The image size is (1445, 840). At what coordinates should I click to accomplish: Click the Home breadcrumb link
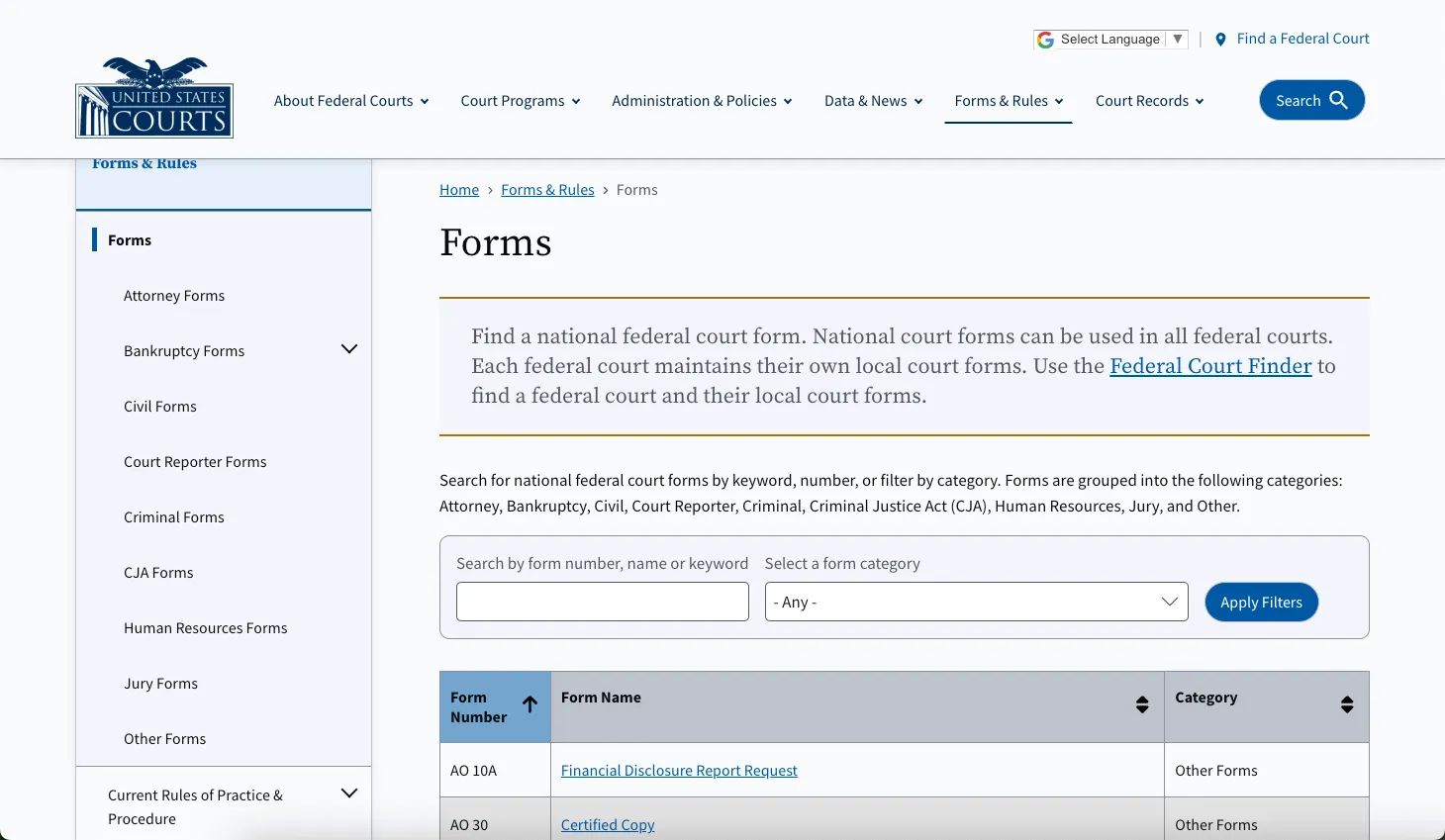point(458,189)
